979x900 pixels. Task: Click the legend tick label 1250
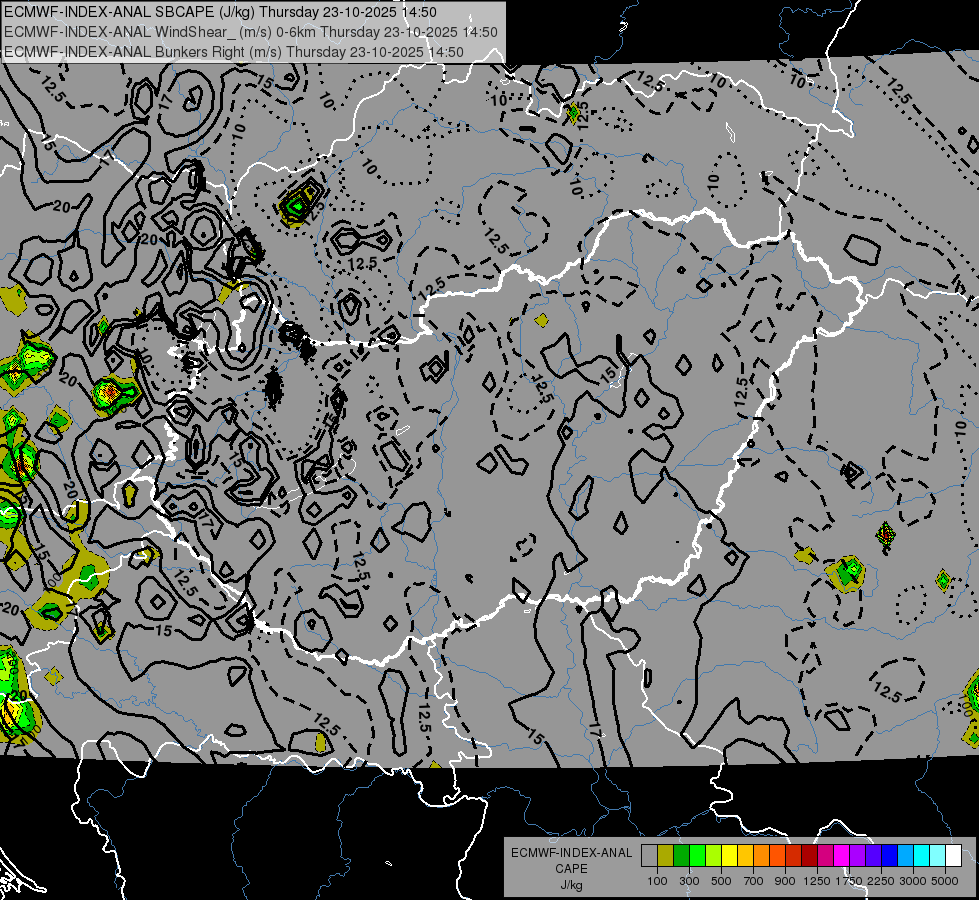[817, 881]
